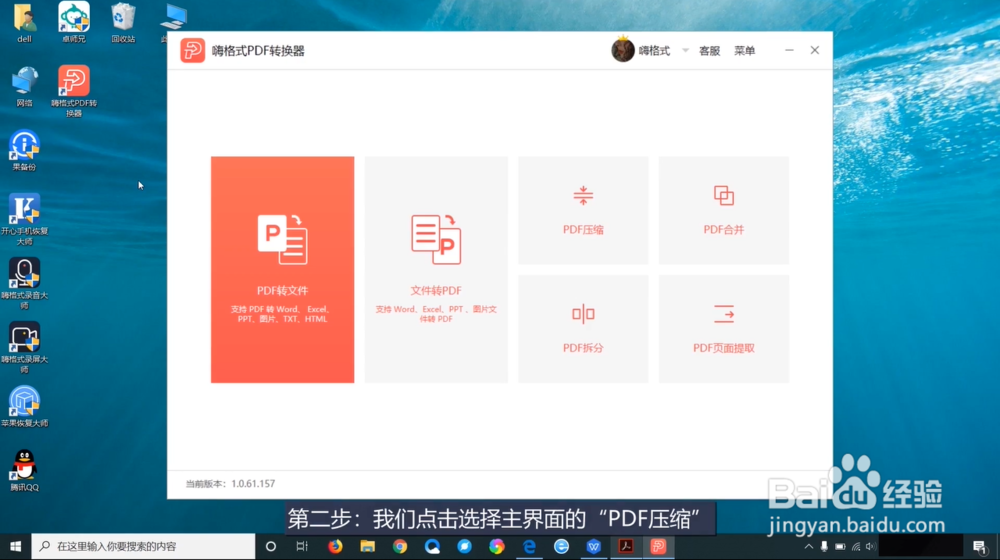Image resolution: width=1000 pixels, height=560 pixels.
Task: Open 客服 customer service
Action: (709, 51)
